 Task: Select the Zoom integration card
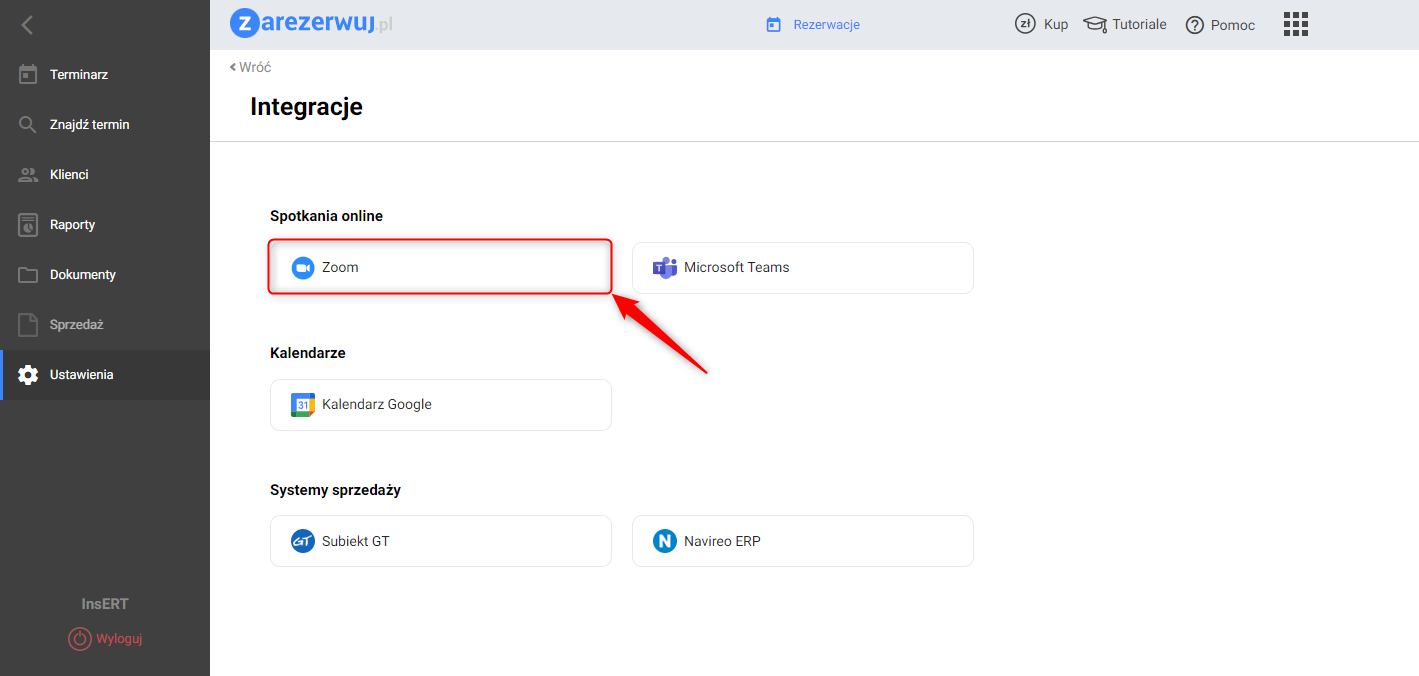(x=440, y=267)
